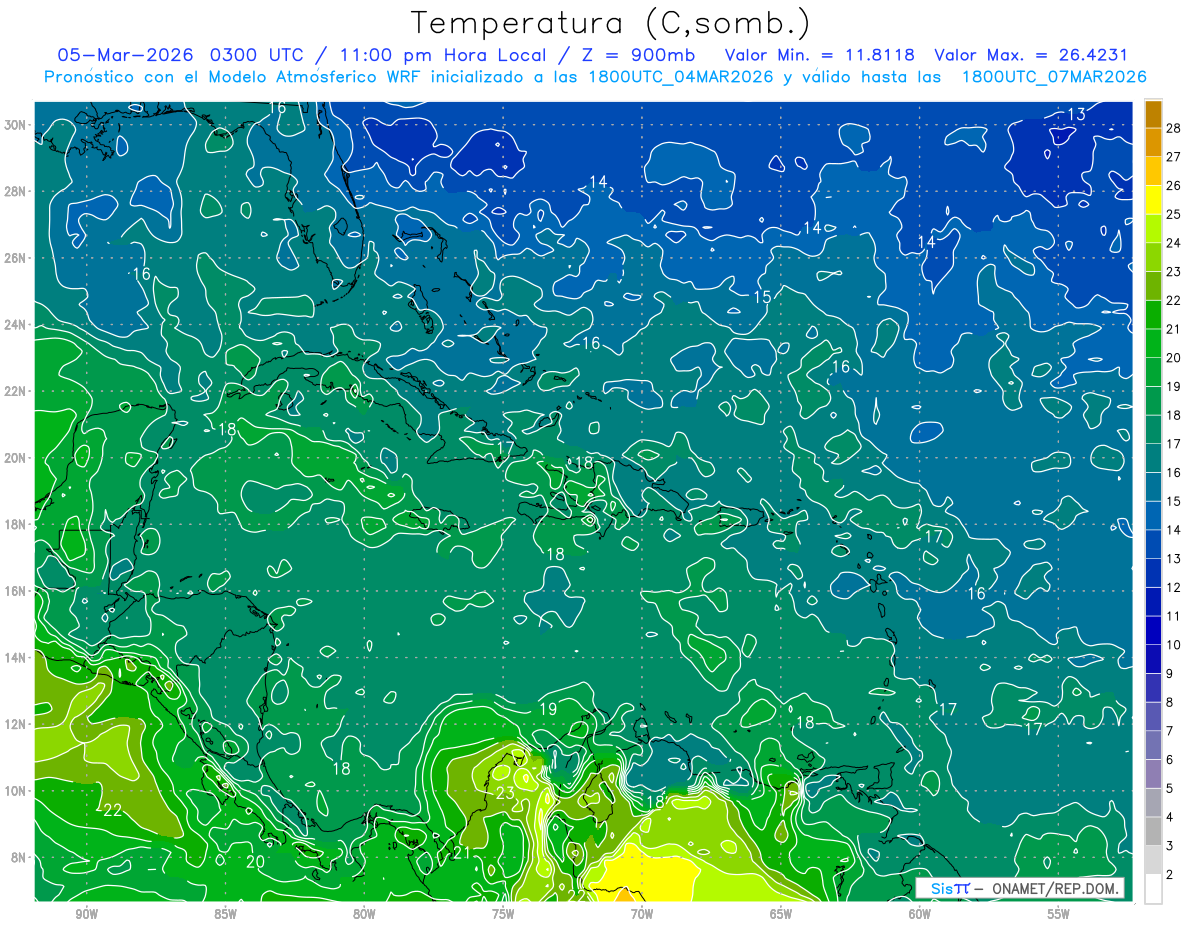Click the contour label "13" on the map
This screenshot has width=1200, height=927.
(1076, 114)
